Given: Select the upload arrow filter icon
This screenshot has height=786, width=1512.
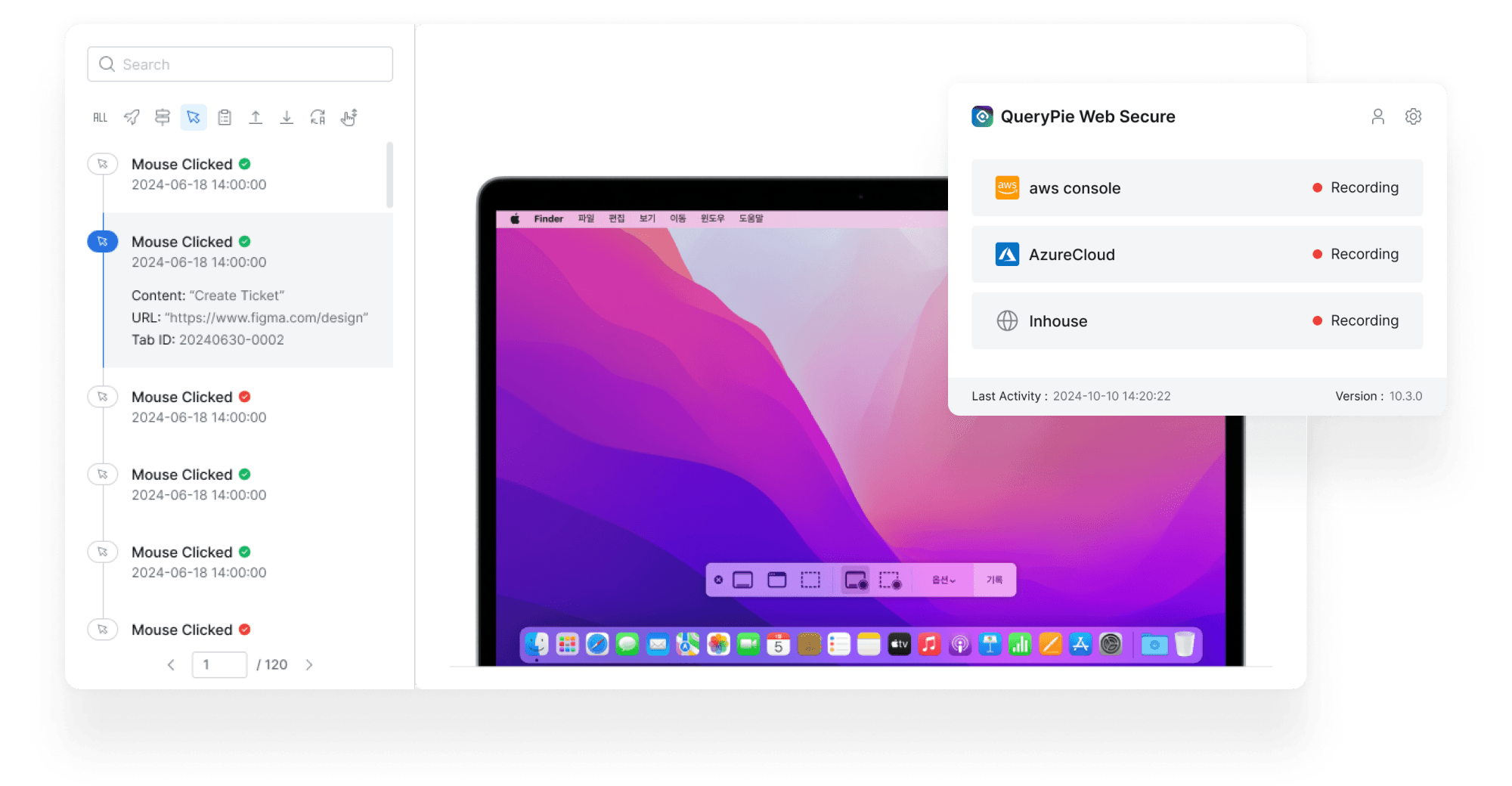Looking at the screenshot, I should (256, 117).
